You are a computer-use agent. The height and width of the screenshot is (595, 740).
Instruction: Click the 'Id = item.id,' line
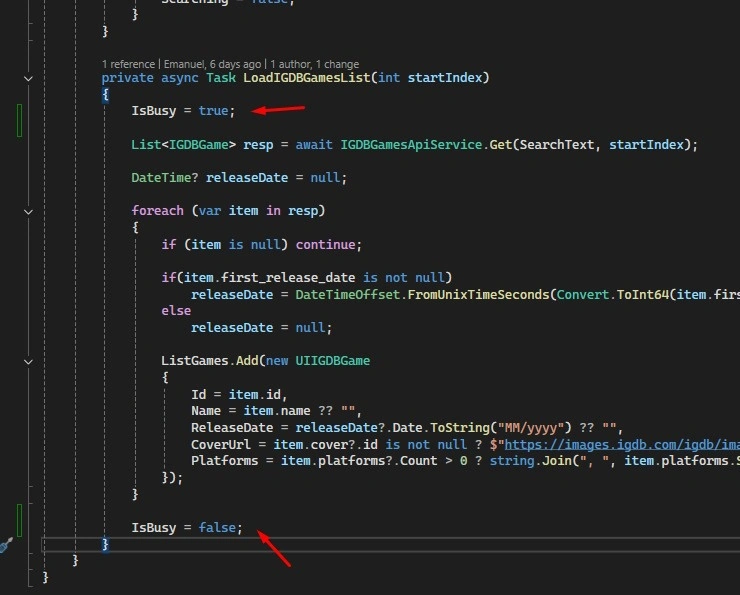click(x=239, y=394)
